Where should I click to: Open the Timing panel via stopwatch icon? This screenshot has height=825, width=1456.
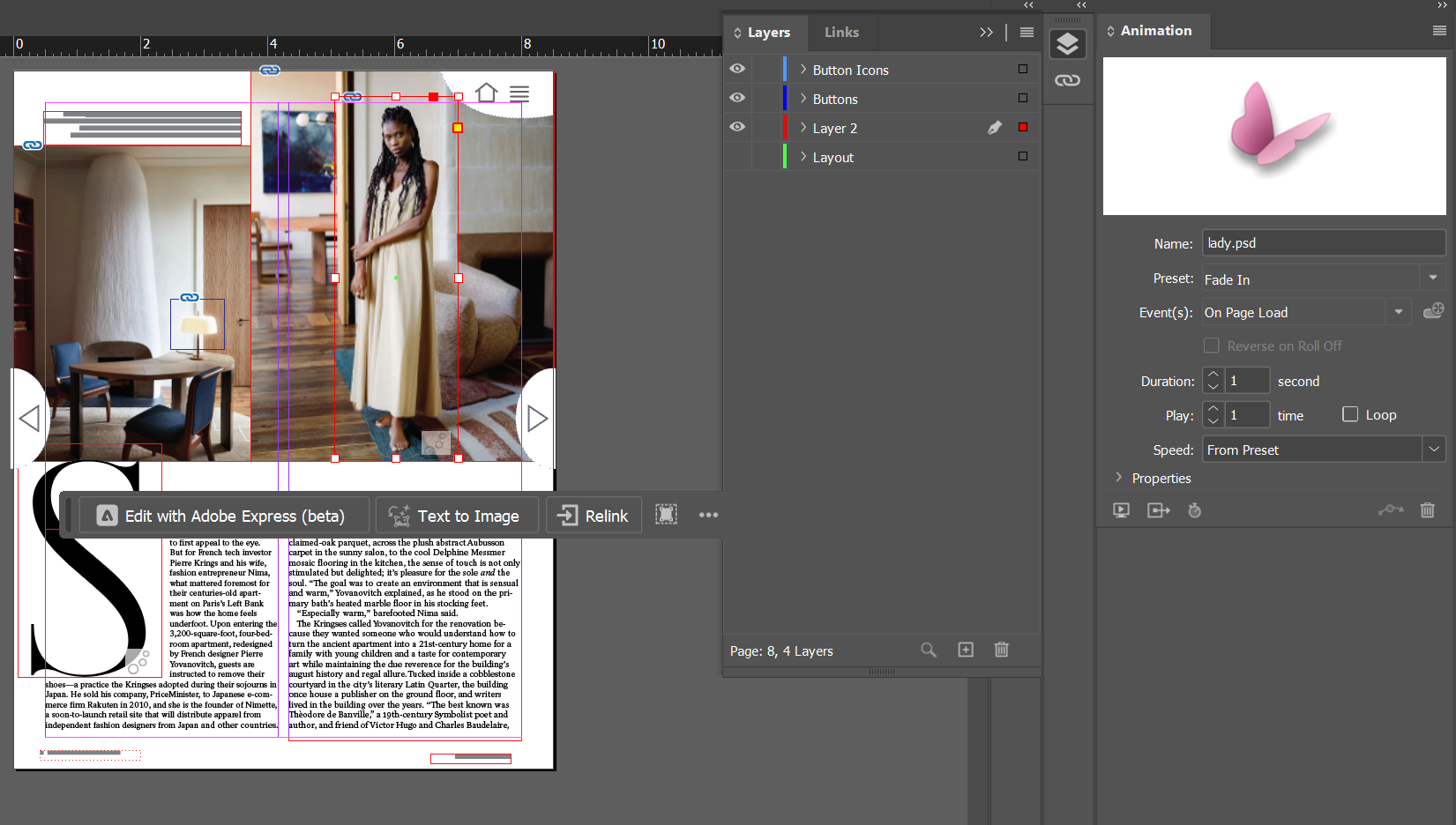click(1195, 510)
